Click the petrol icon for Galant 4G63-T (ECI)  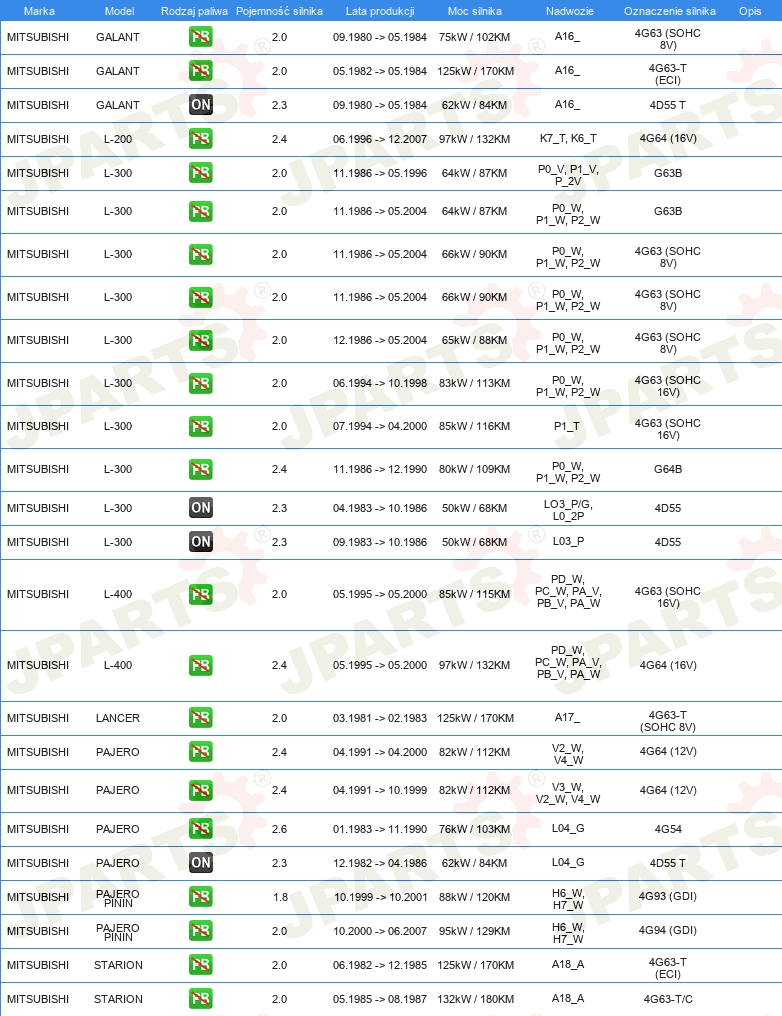201,71
